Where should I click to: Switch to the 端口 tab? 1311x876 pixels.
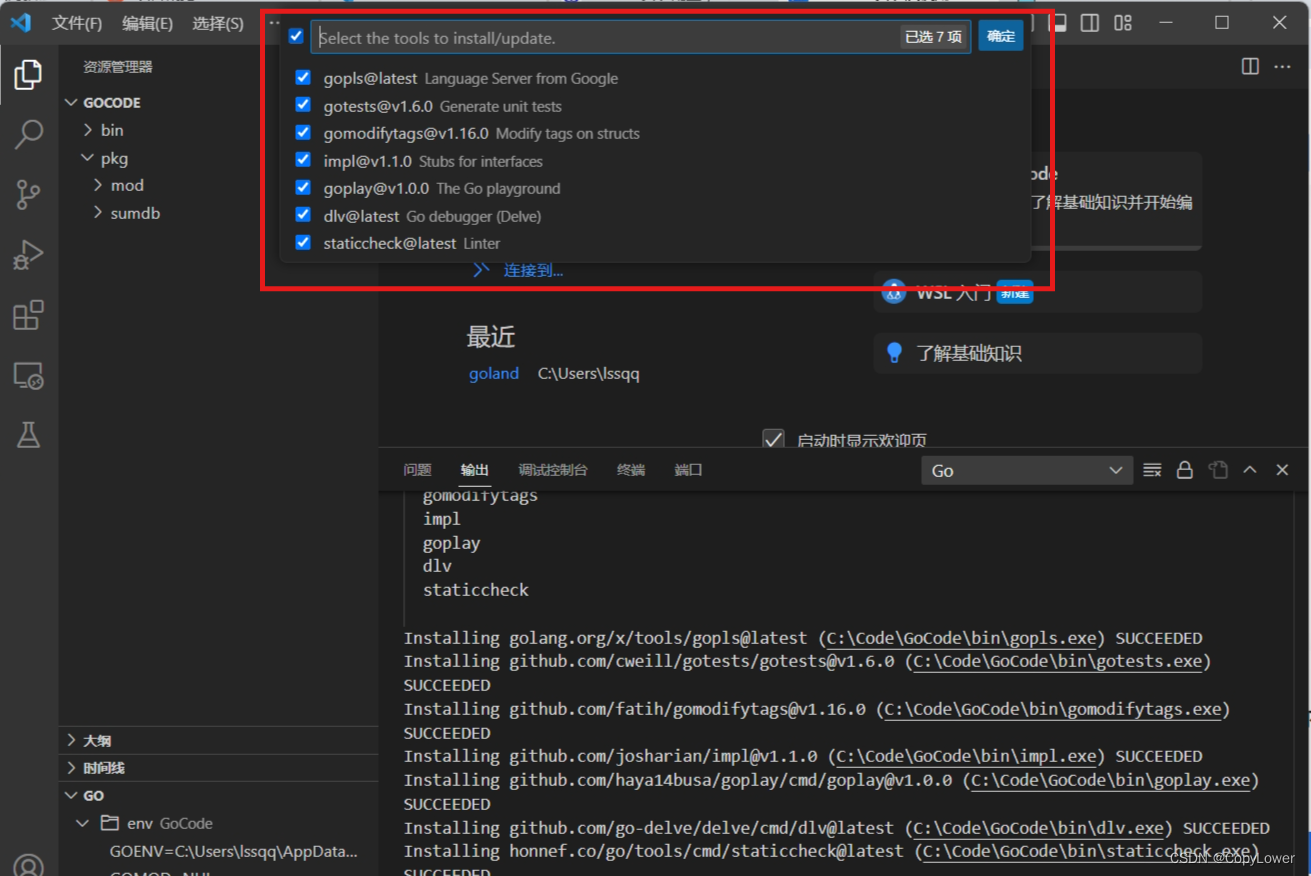point(688,470)
